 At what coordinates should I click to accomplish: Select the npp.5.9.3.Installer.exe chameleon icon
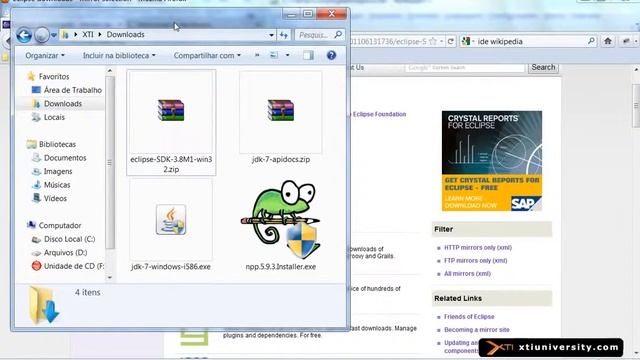[281, 220]
